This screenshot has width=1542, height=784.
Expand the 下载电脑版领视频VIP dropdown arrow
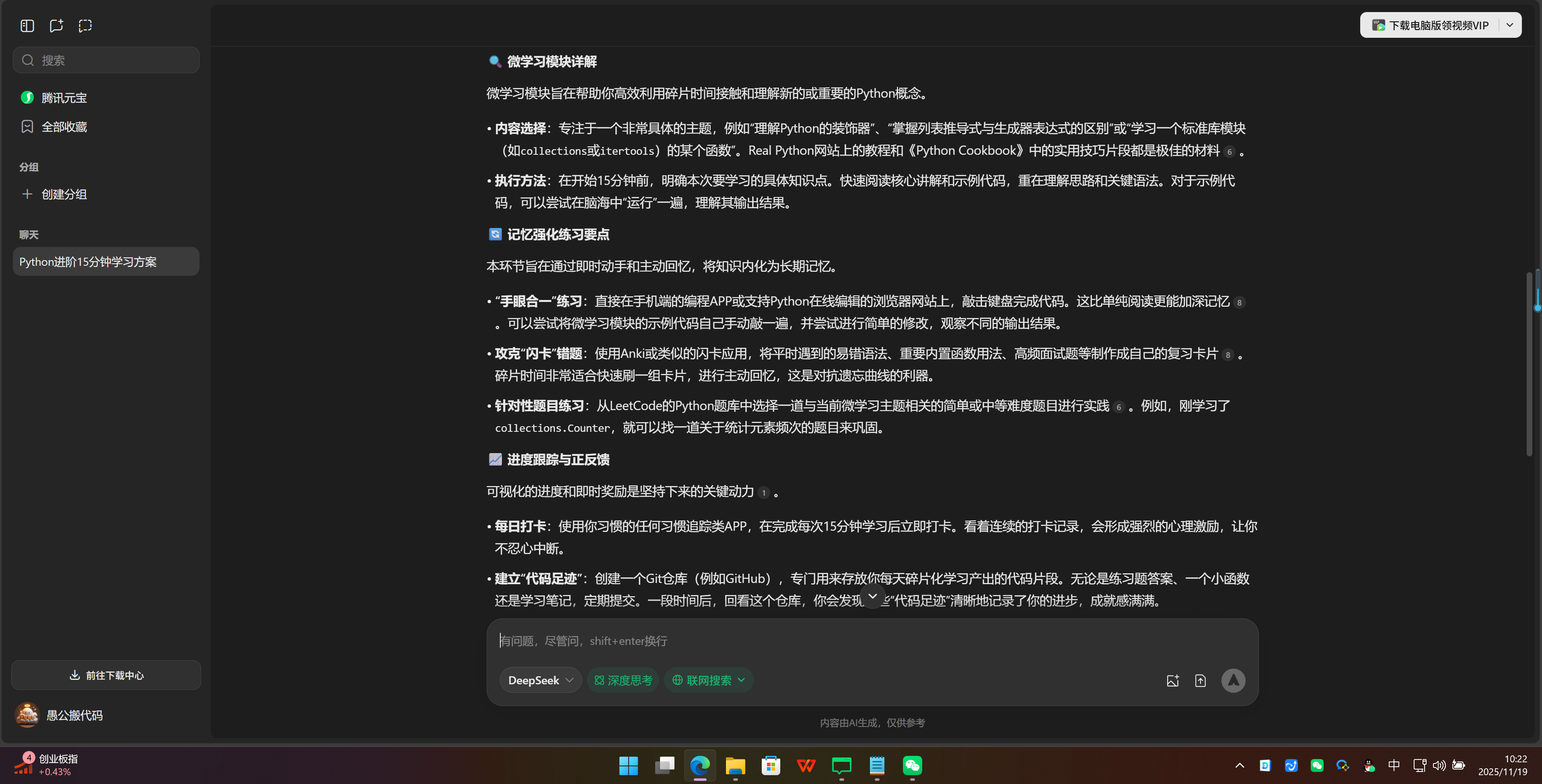pos(1510,25)
